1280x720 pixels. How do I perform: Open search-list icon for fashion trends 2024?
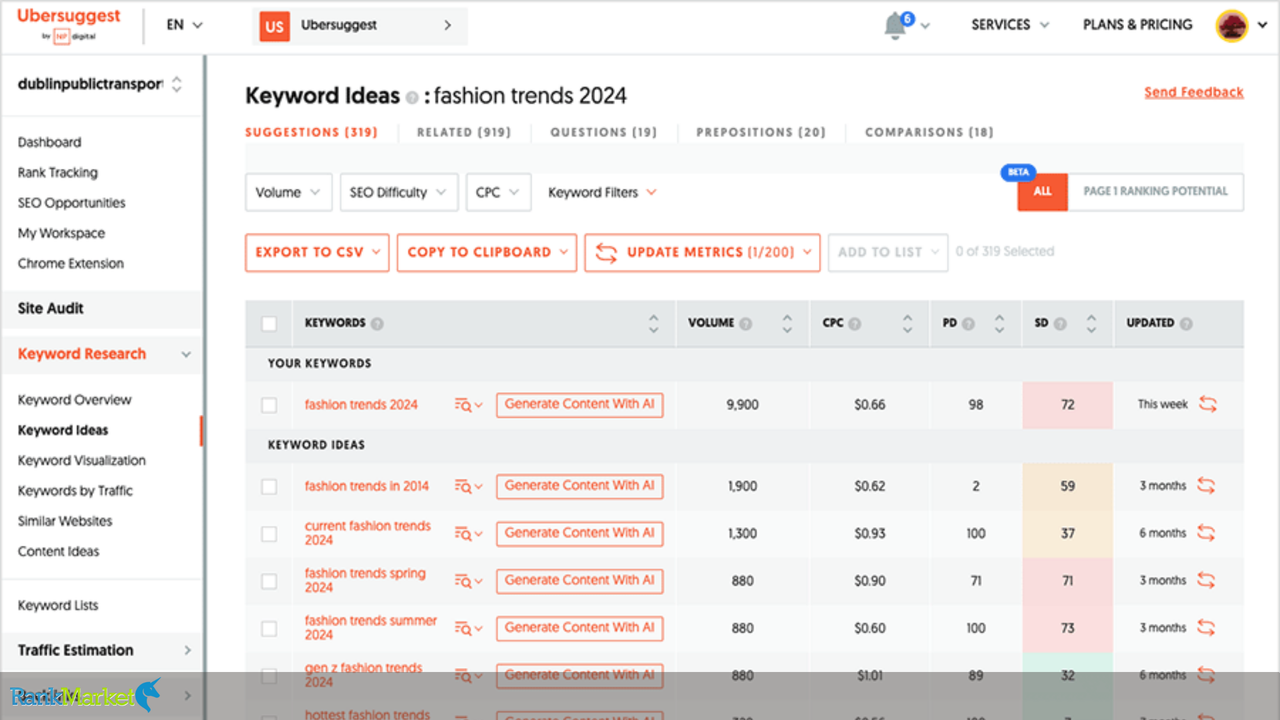pos(468,405)
